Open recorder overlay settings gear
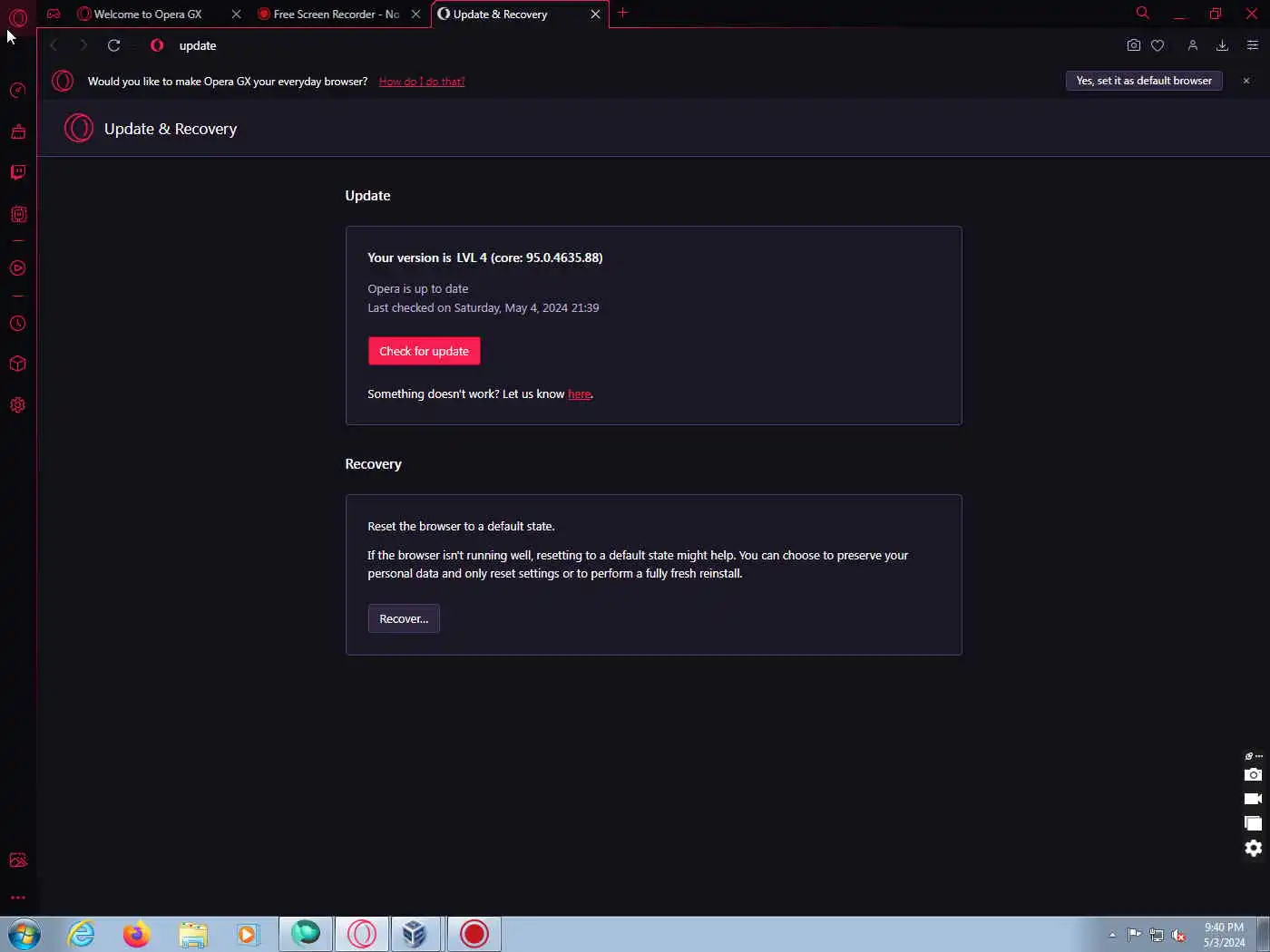Screen dimensions: 1270x952 coord(1253,848)
